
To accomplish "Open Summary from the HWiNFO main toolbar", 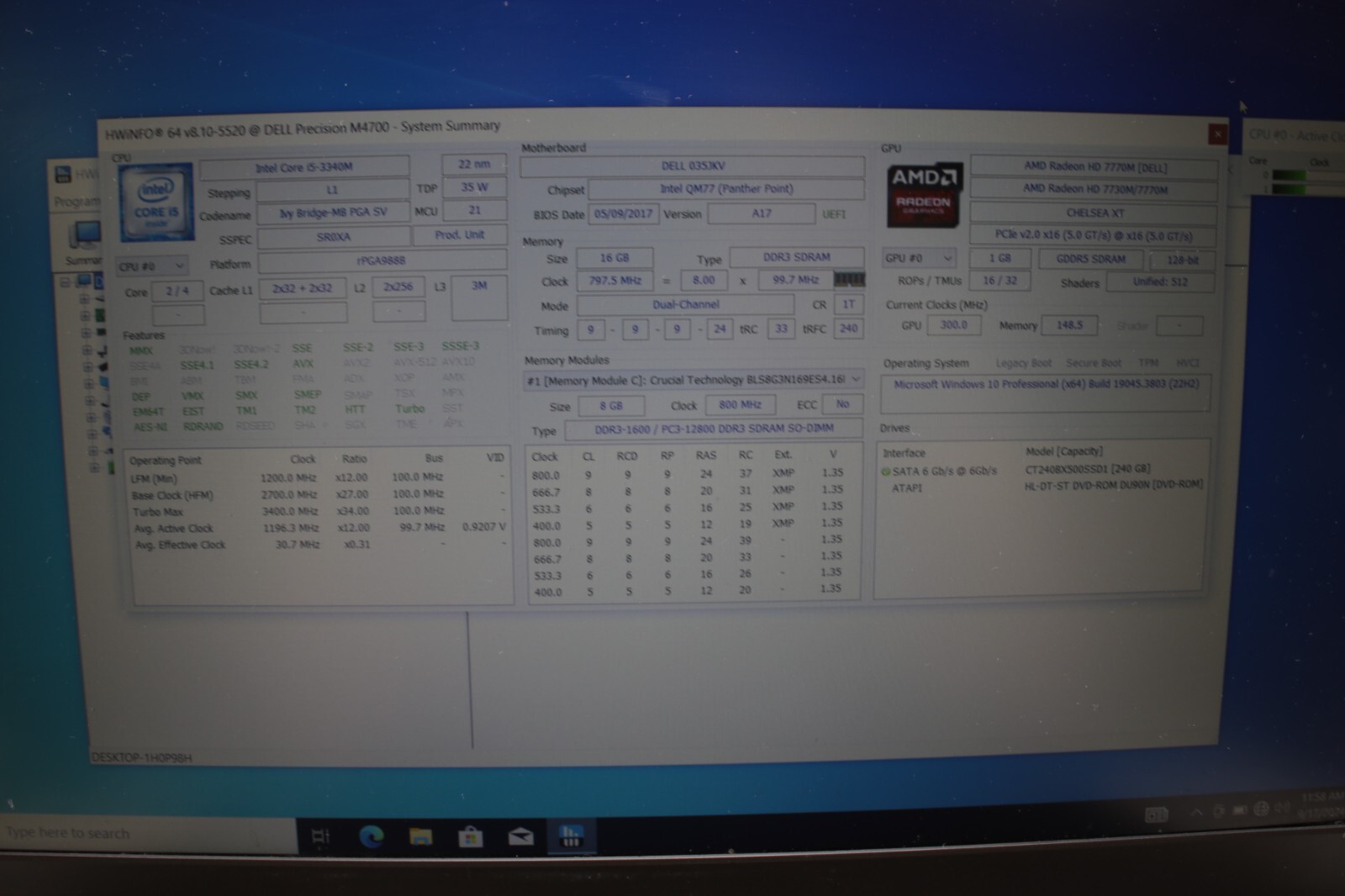I will [84, 242].
